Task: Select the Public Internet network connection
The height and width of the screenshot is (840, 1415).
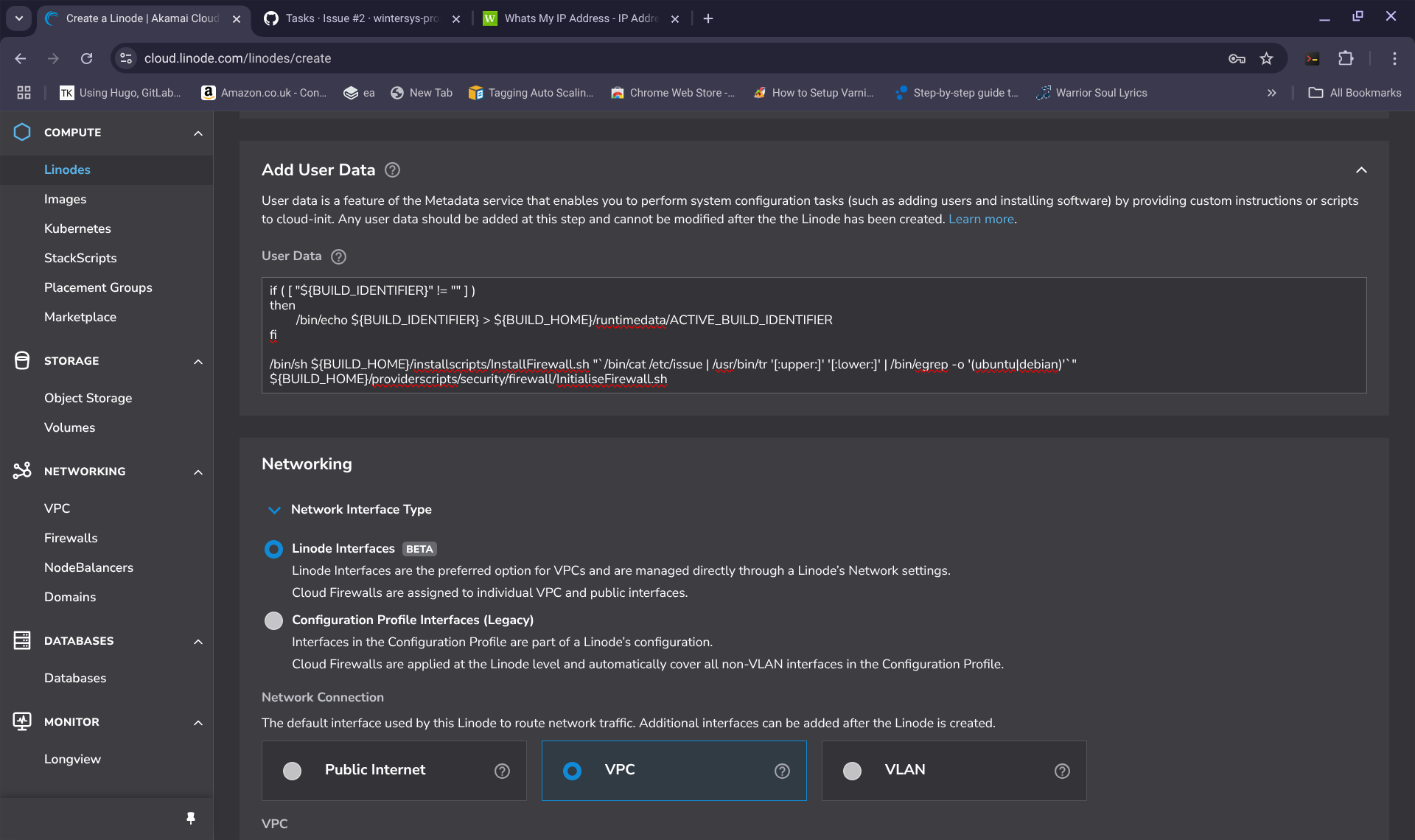Action: click(x=293, y=771)
